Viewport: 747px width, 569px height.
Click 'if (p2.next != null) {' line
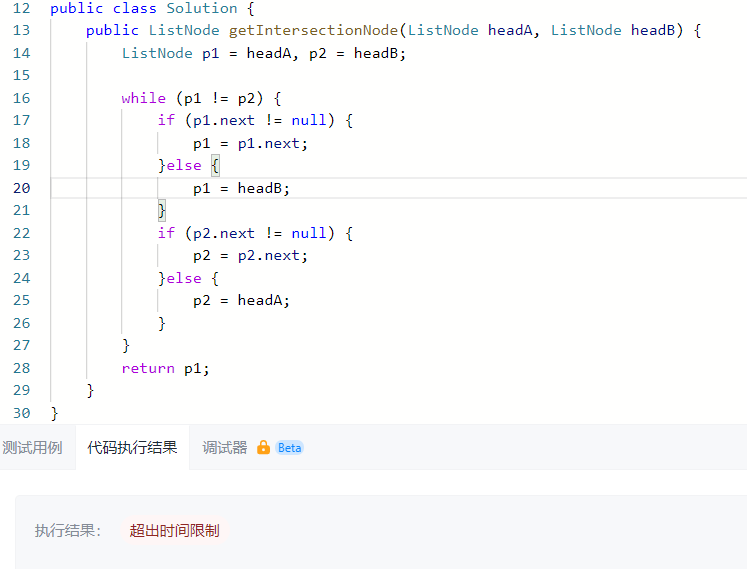255,233
